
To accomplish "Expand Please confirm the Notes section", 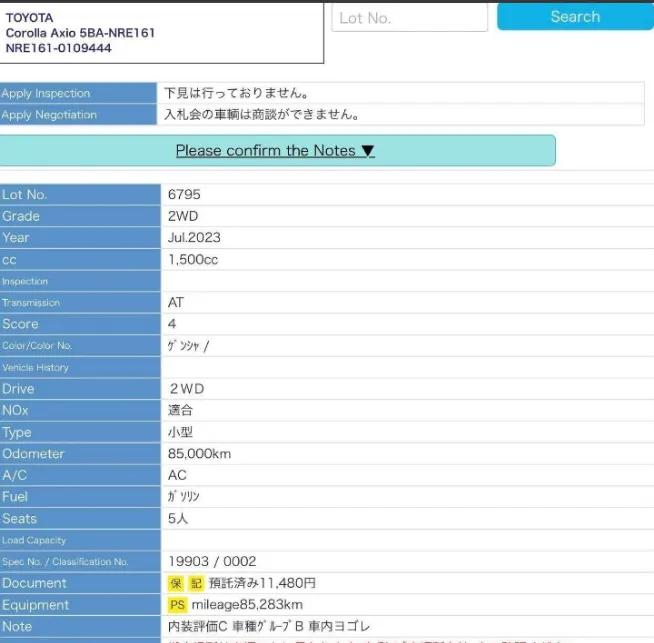I will 275,151.
